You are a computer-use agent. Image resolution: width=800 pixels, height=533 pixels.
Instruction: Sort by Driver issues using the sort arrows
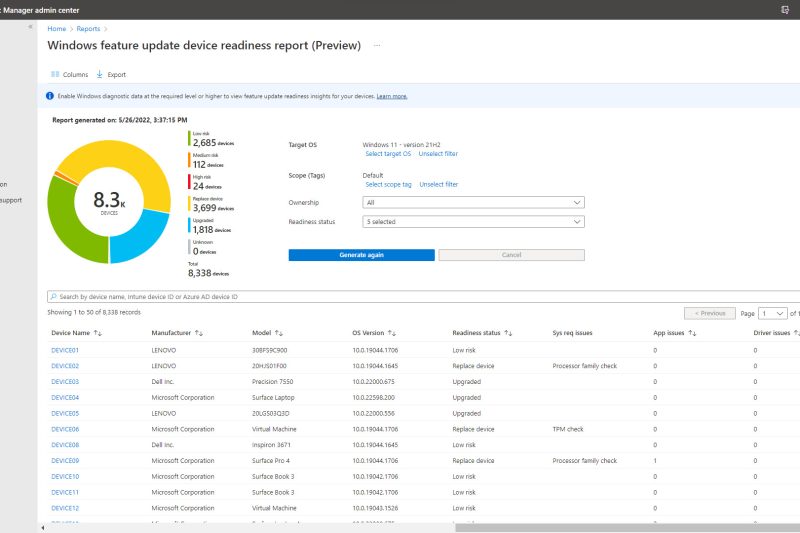(796, 333)
